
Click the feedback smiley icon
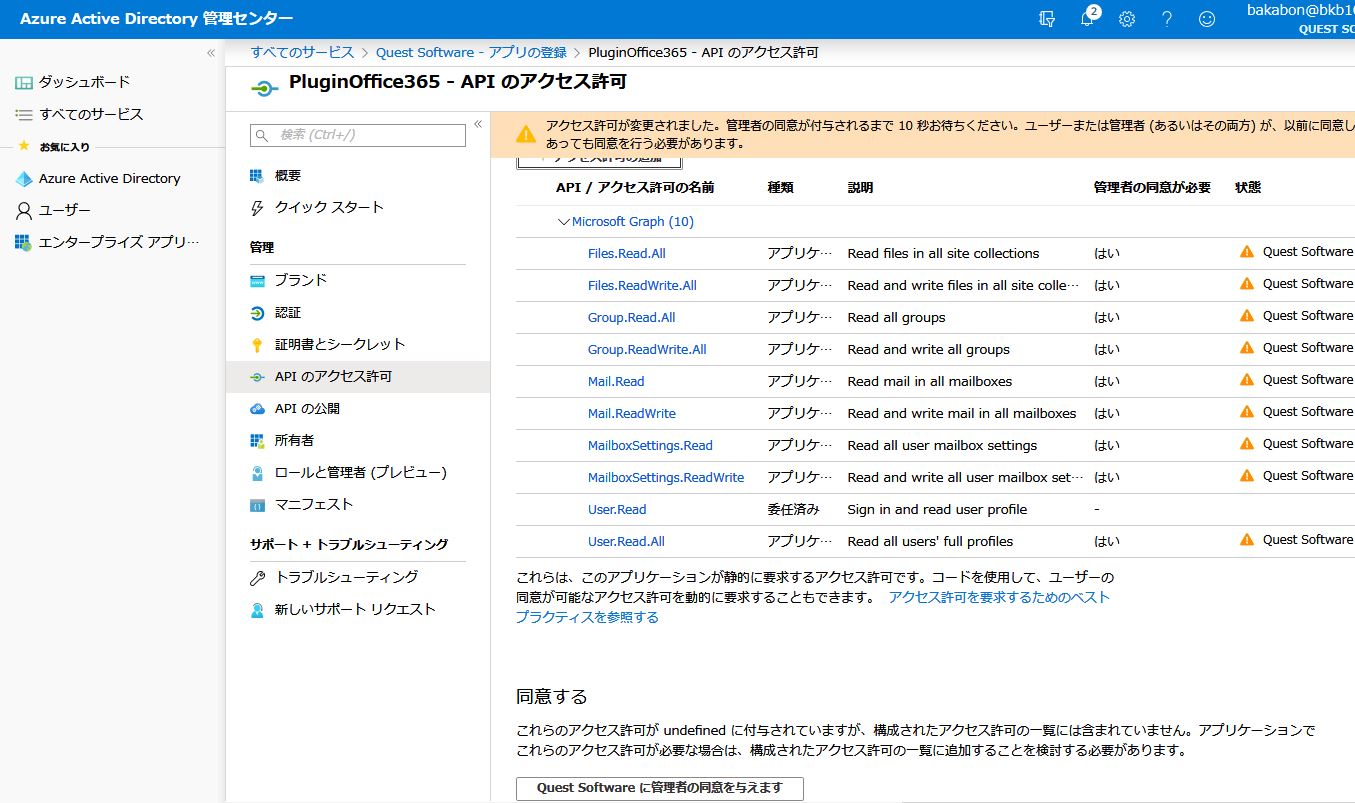click(x=1207, y=19)
